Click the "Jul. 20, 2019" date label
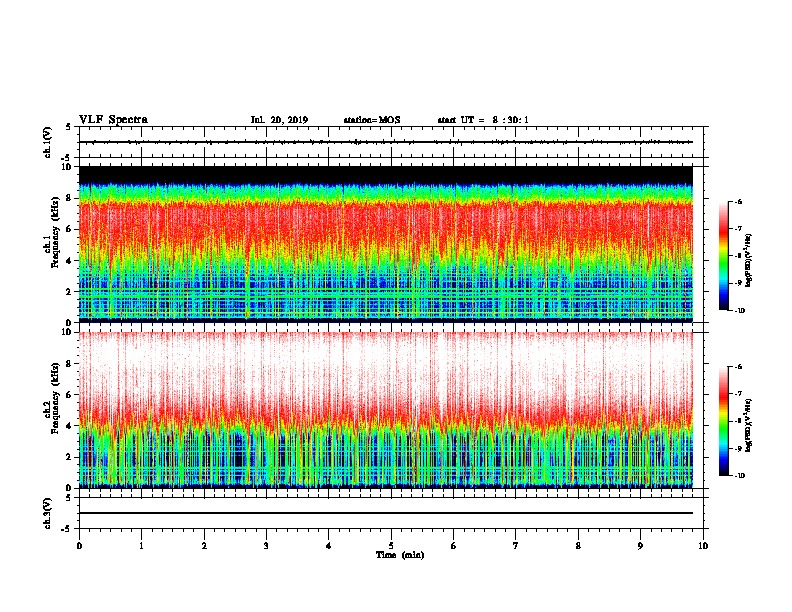This screenshot has height=612, width=792. pyautogui.click(x=279, y=120)
